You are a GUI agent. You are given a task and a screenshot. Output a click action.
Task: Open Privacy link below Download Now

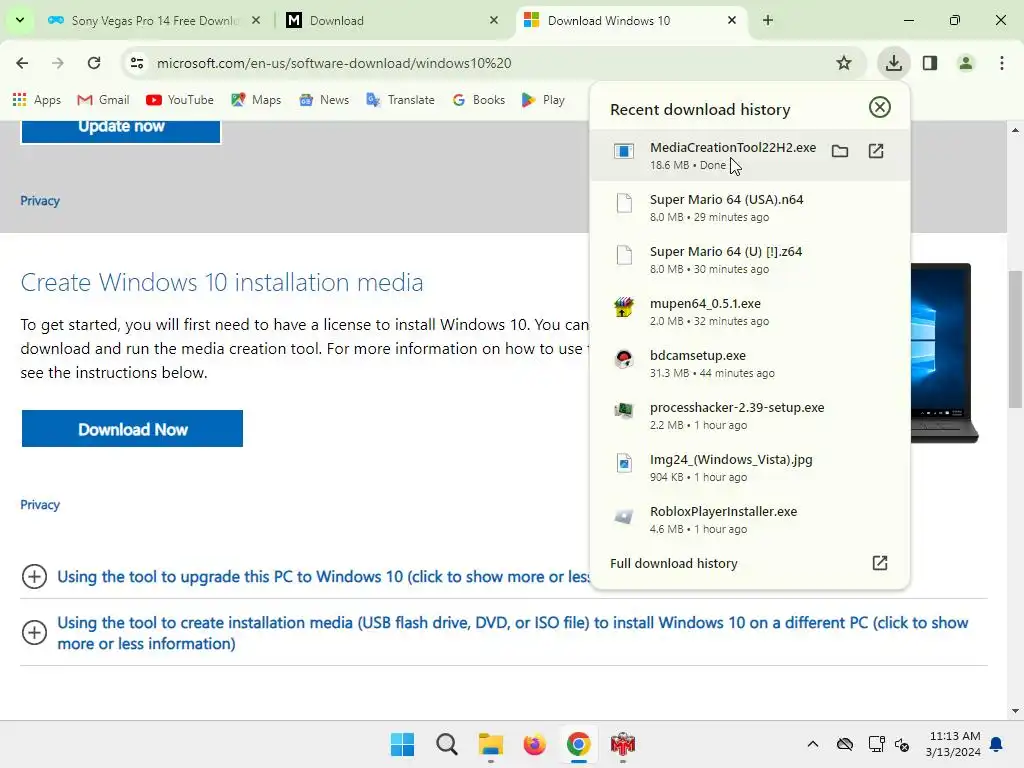[40, 505]
